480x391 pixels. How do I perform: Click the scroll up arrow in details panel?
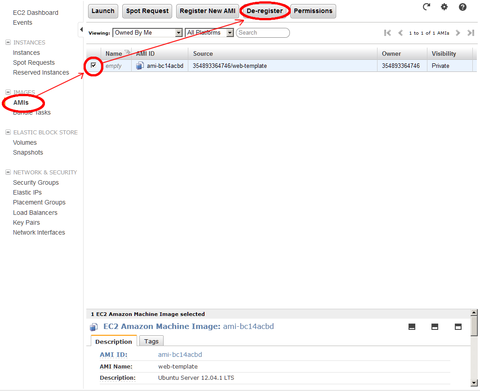(474, 313)
